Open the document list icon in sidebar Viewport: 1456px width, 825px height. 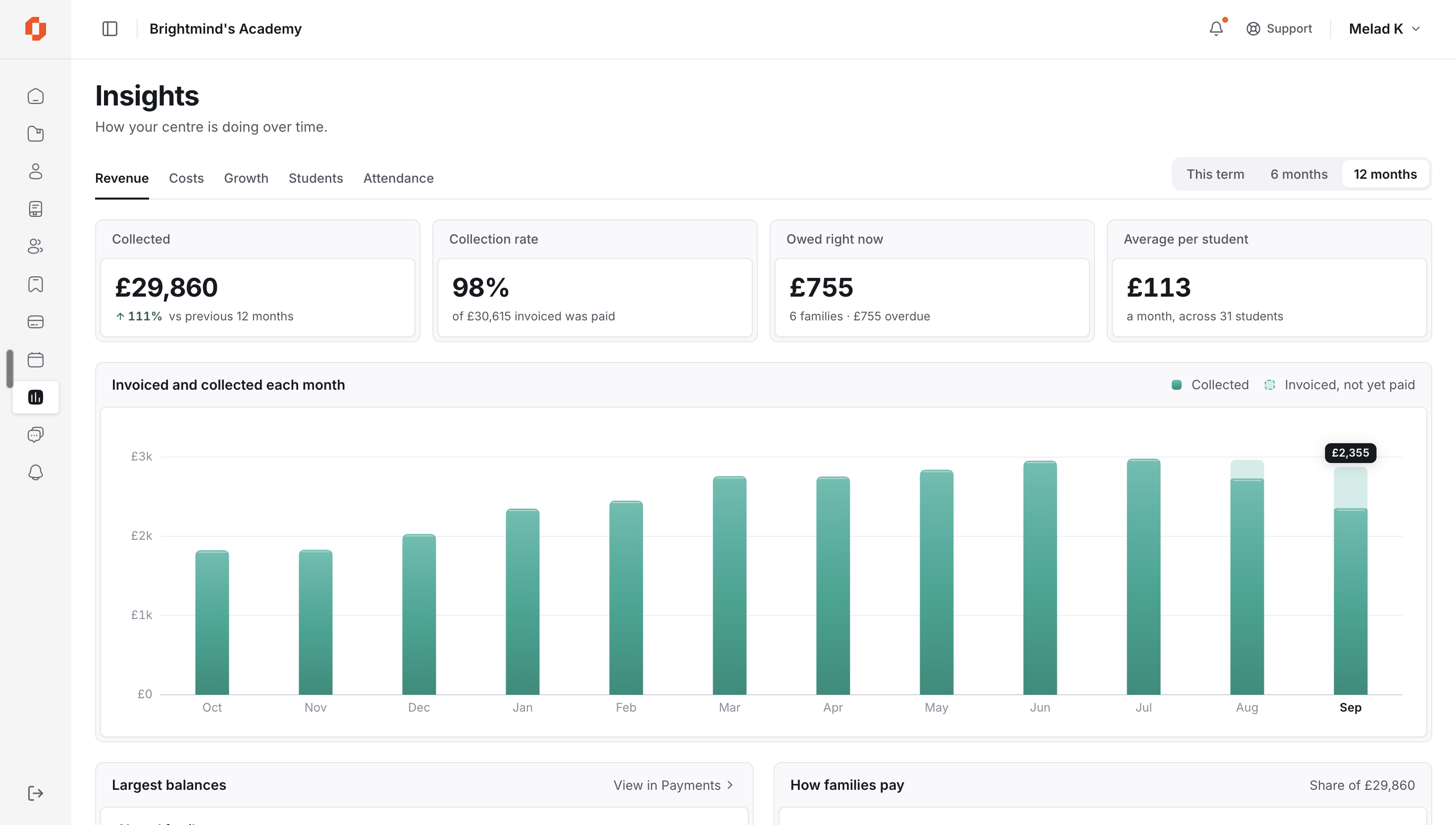pos(36,209)
